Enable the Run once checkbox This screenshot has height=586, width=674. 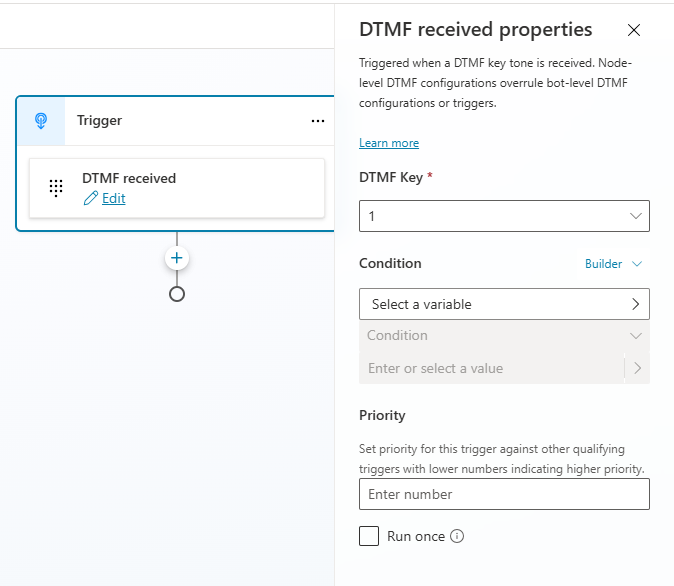(x=369, y=536)
